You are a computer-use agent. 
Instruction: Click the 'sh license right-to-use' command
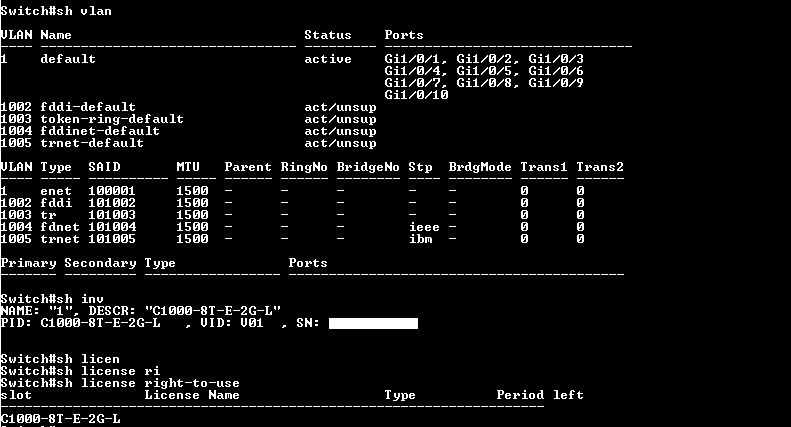click(120, 383)
